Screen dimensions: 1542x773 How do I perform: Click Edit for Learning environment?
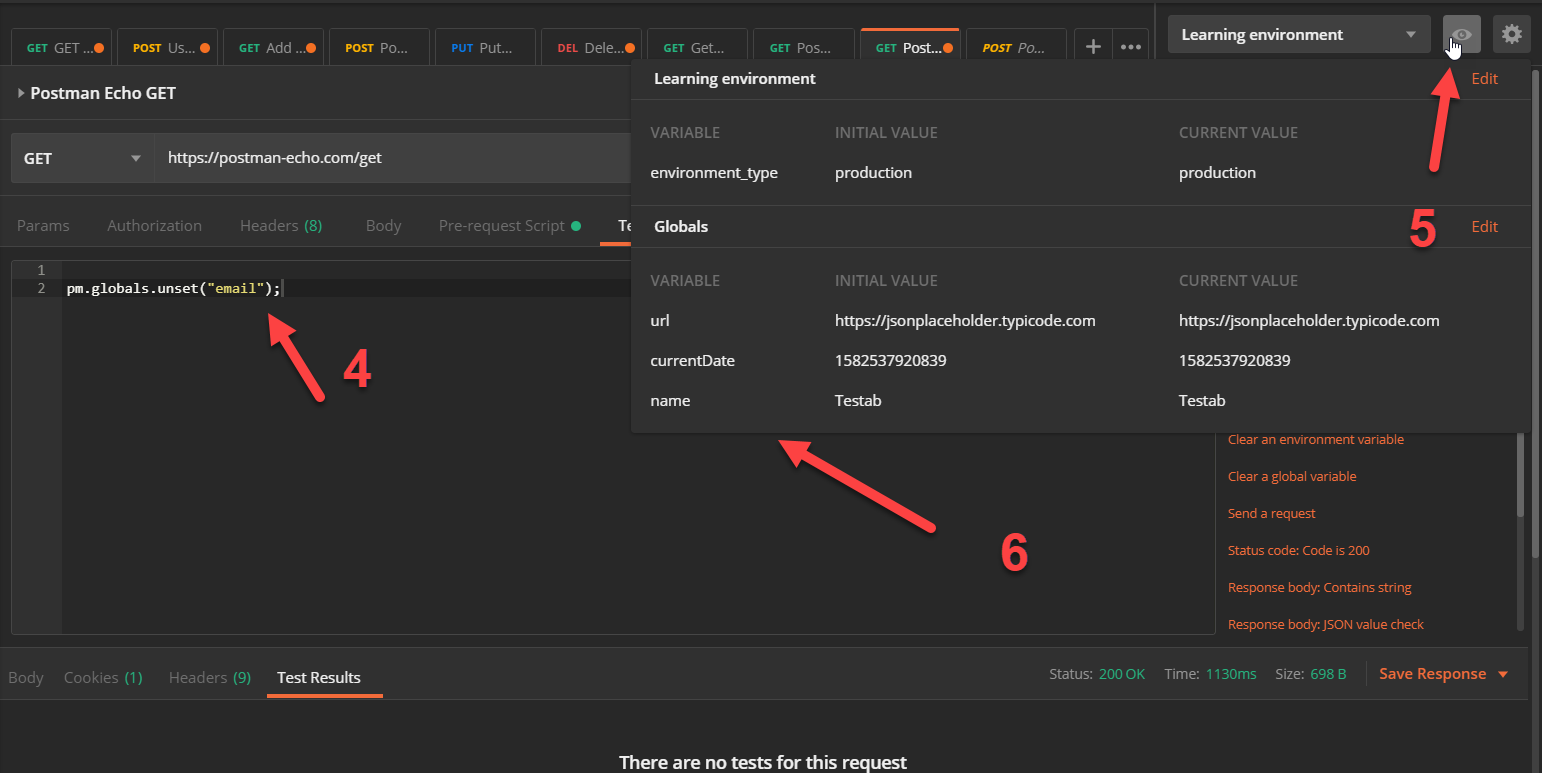point(1484,78)
